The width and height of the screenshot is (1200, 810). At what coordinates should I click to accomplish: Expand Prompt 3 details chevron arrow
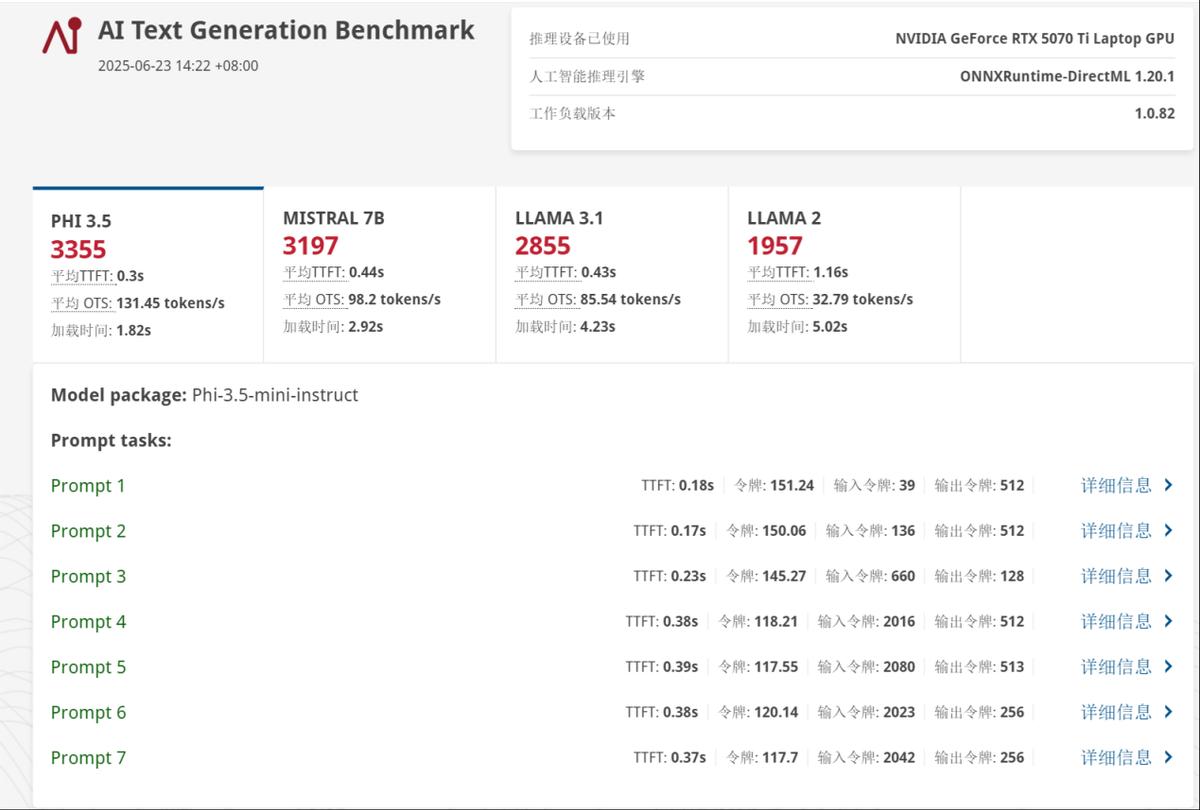coord(1168,576)
